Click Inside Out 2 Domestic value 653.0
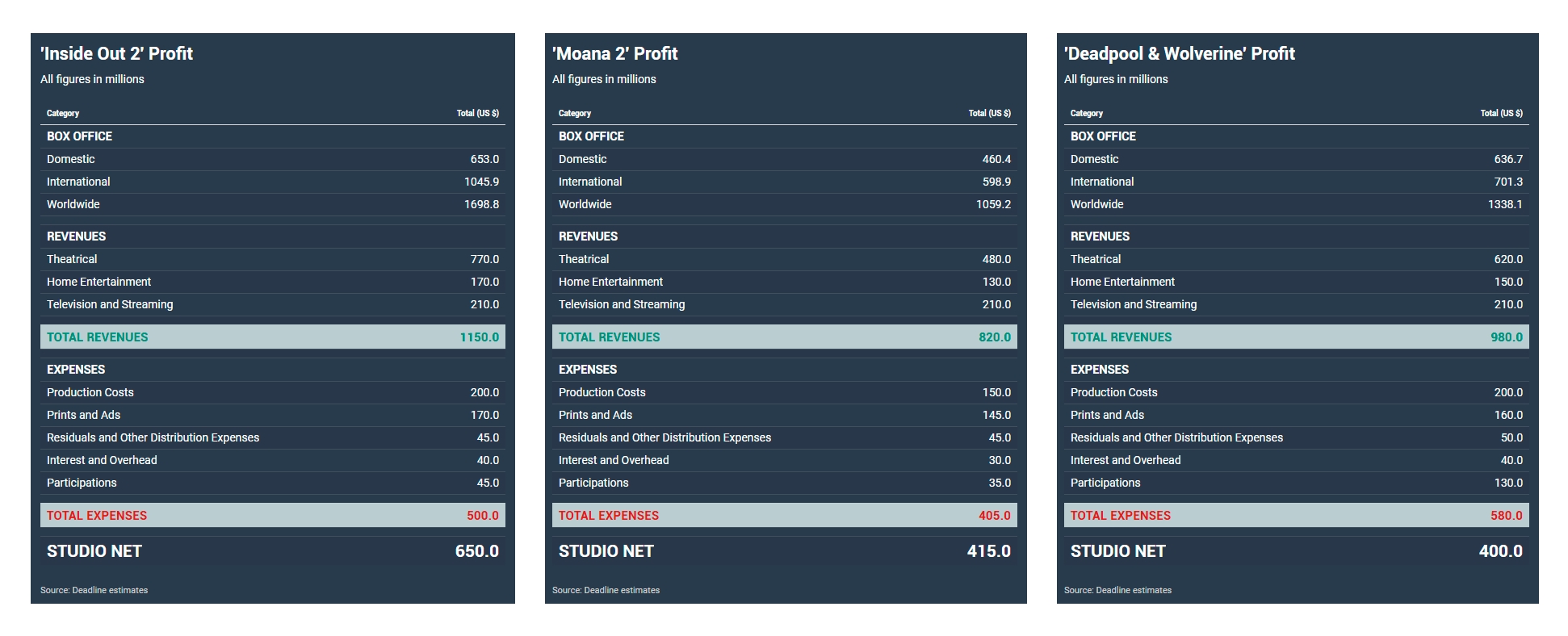The width and height of the screenshot is (1568, 636). (484, 159)
